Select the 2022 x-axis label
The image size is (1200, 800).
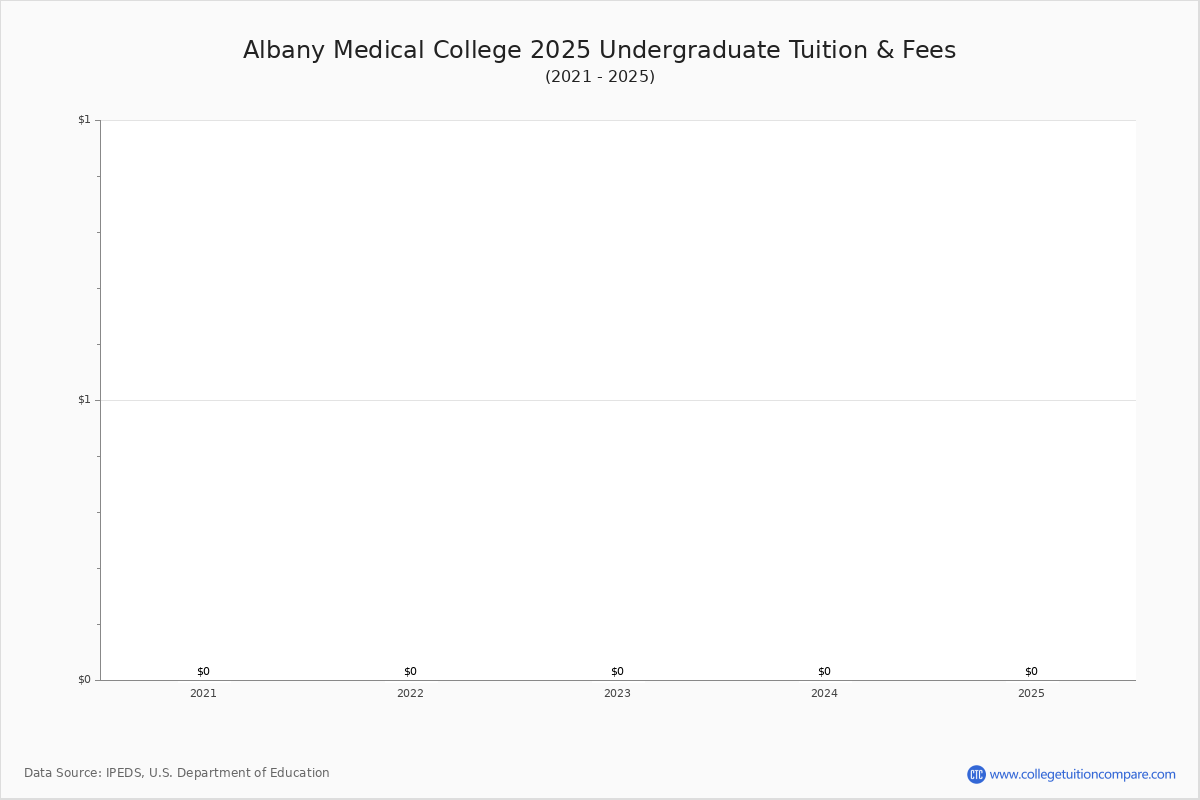coord(410,693)
